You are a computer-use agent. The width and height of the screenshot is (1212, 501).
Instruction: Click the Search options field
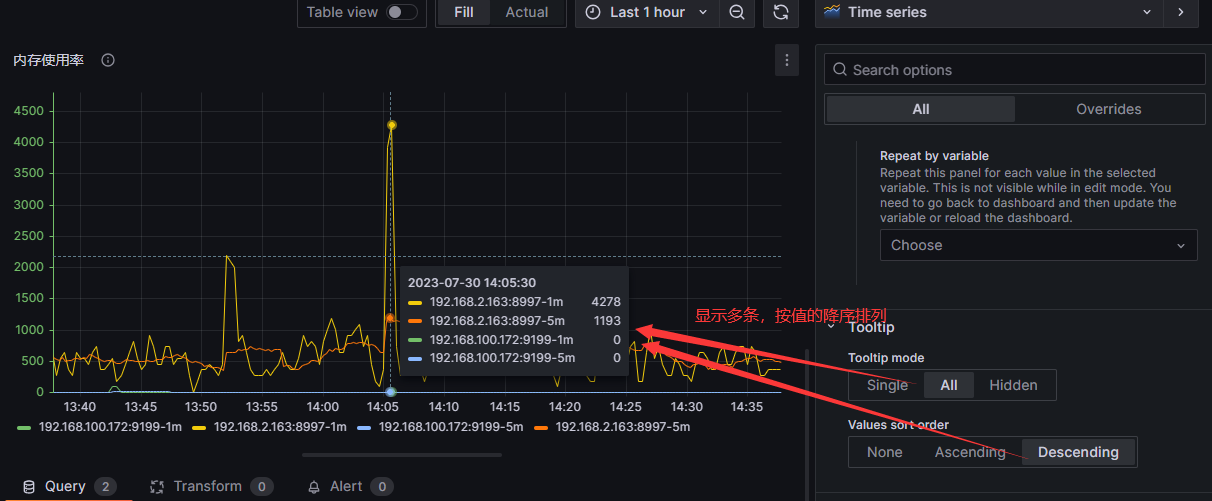click(x=1015, y=70)
